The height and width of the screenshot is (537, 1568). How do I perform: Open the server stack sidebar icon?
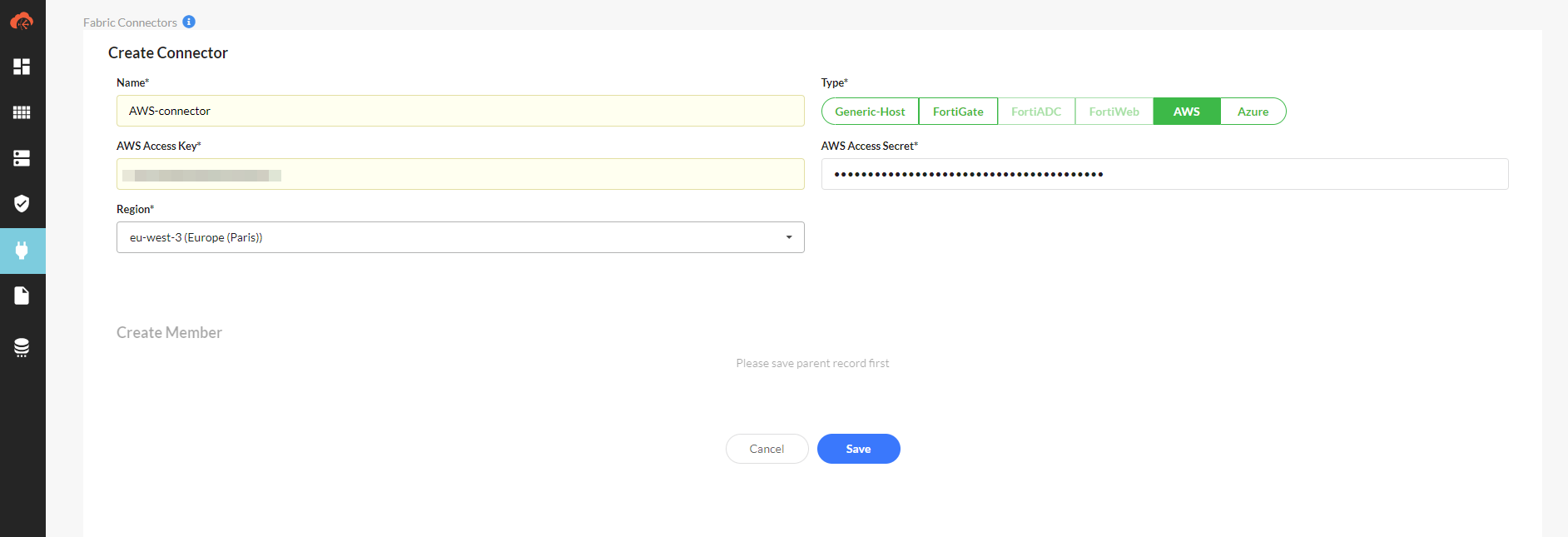(x=22, y=158)
